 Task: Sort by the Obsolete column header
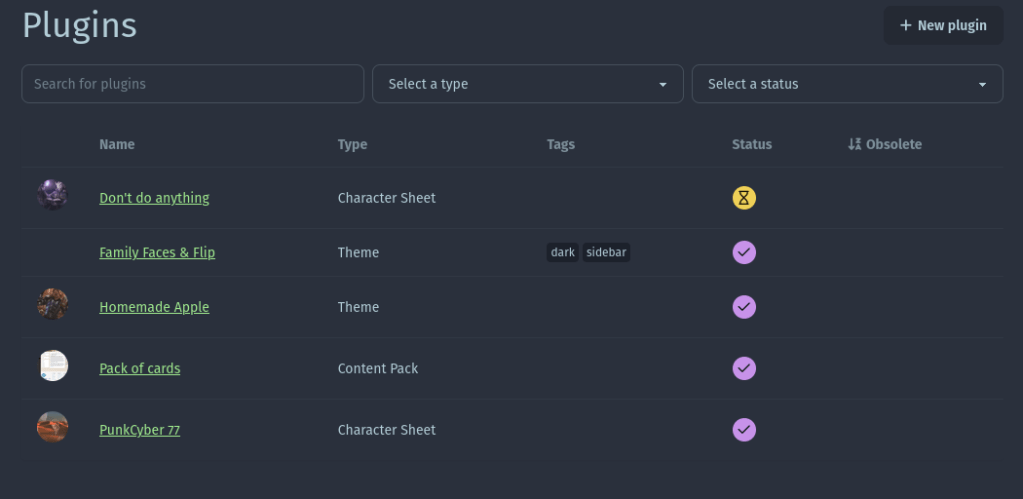coord(885,144)
